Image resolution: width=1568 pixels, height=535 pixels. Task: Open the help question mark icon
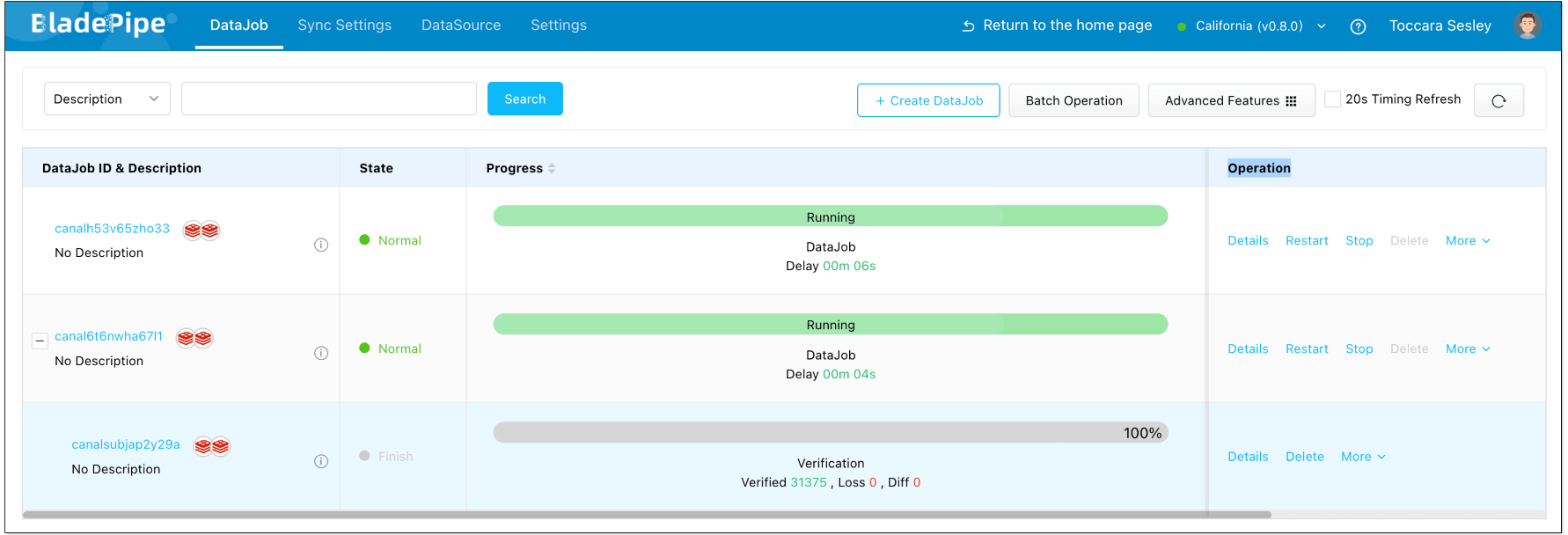pyautogui.click(x=1358, y=26)
